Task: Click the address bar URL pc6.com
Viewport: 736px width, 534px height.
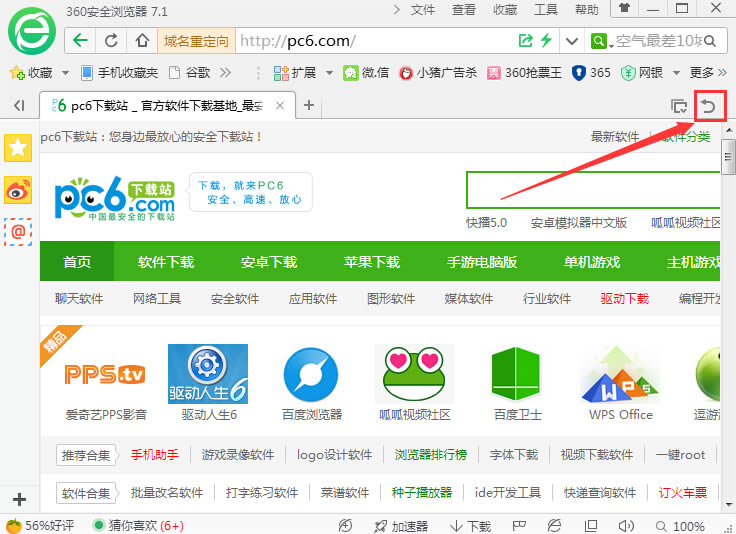Action: click(x=298, y=41)
